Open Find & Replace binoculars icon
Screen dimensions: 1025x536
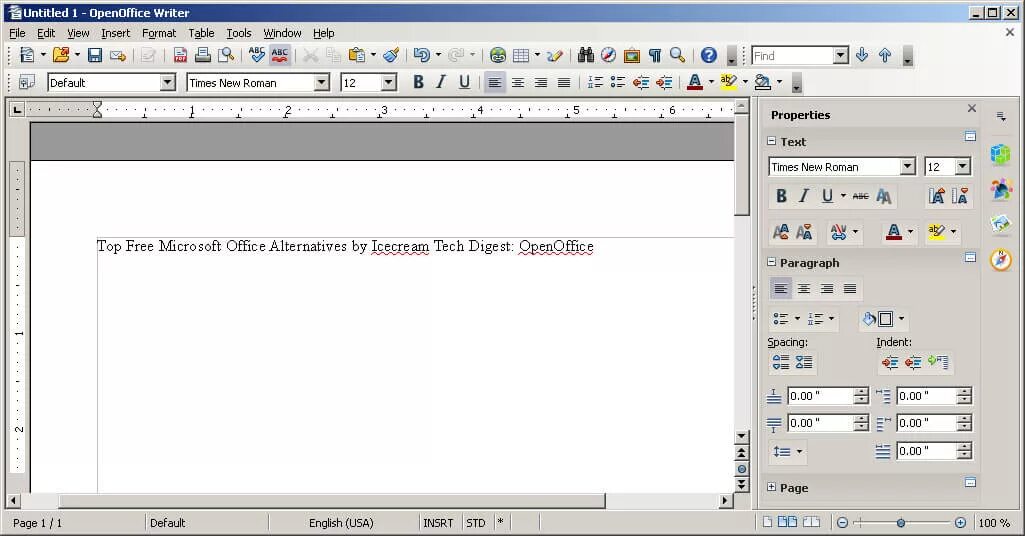point(586,56)
